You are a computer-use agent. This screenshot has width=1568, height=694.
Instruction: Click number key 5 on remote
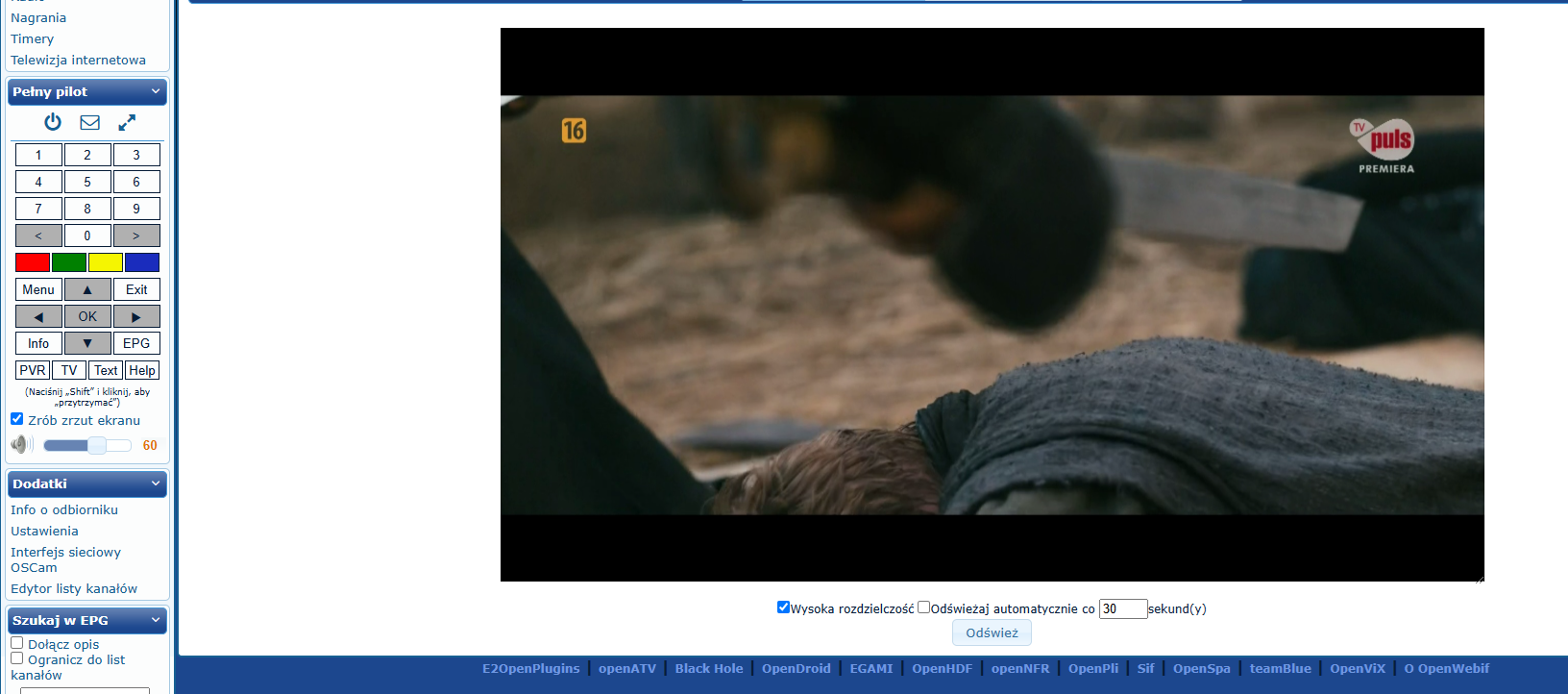(87, 182)
